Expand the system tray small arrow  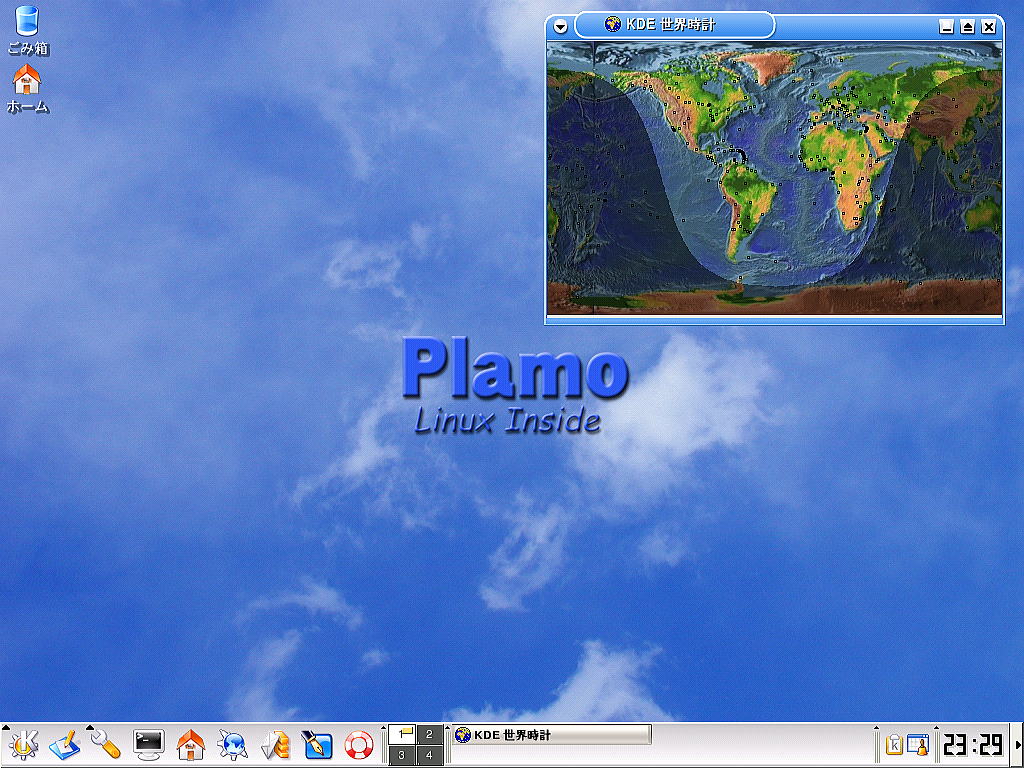(877, 728)
